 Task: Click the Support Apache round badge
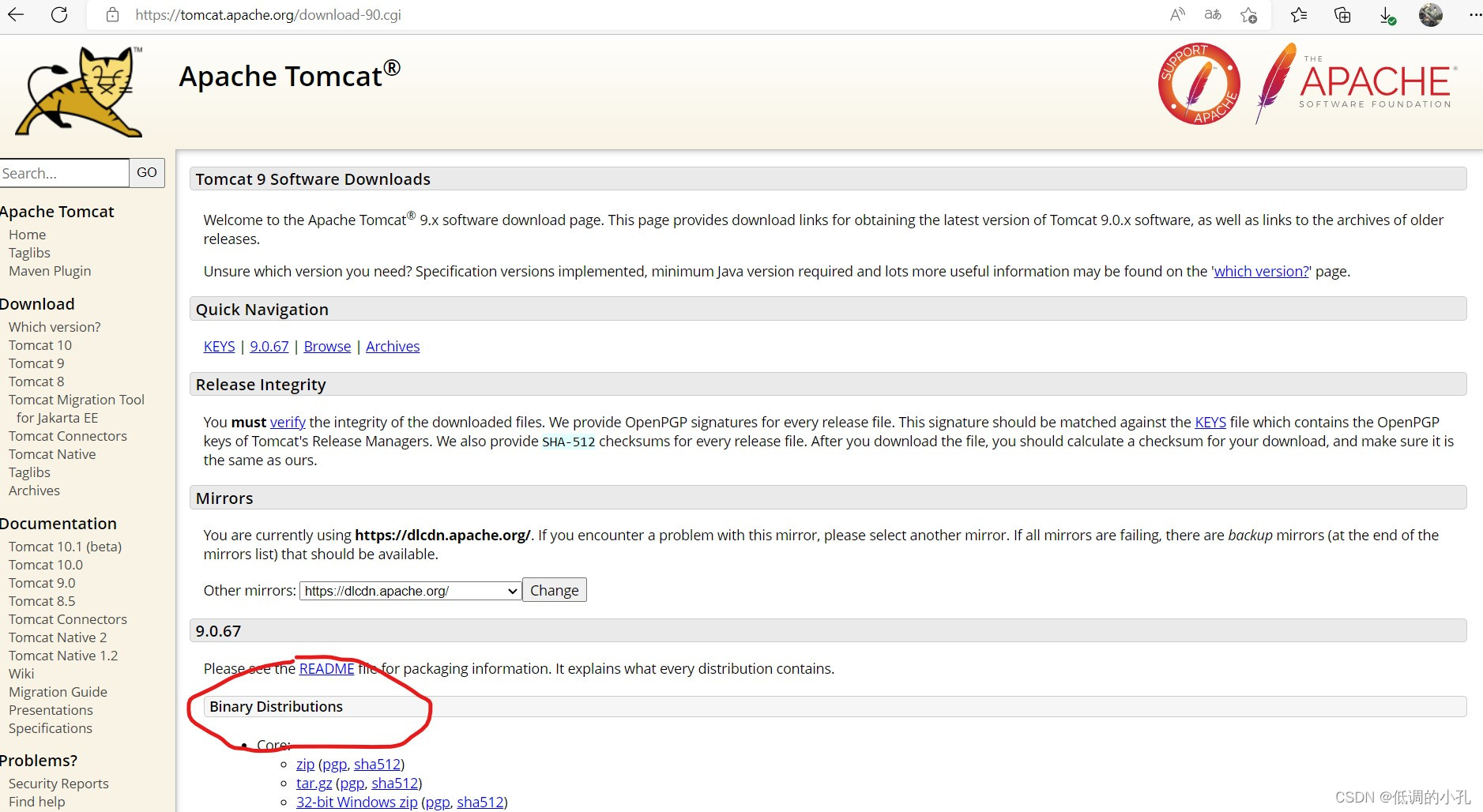(x=1199, y=84)
